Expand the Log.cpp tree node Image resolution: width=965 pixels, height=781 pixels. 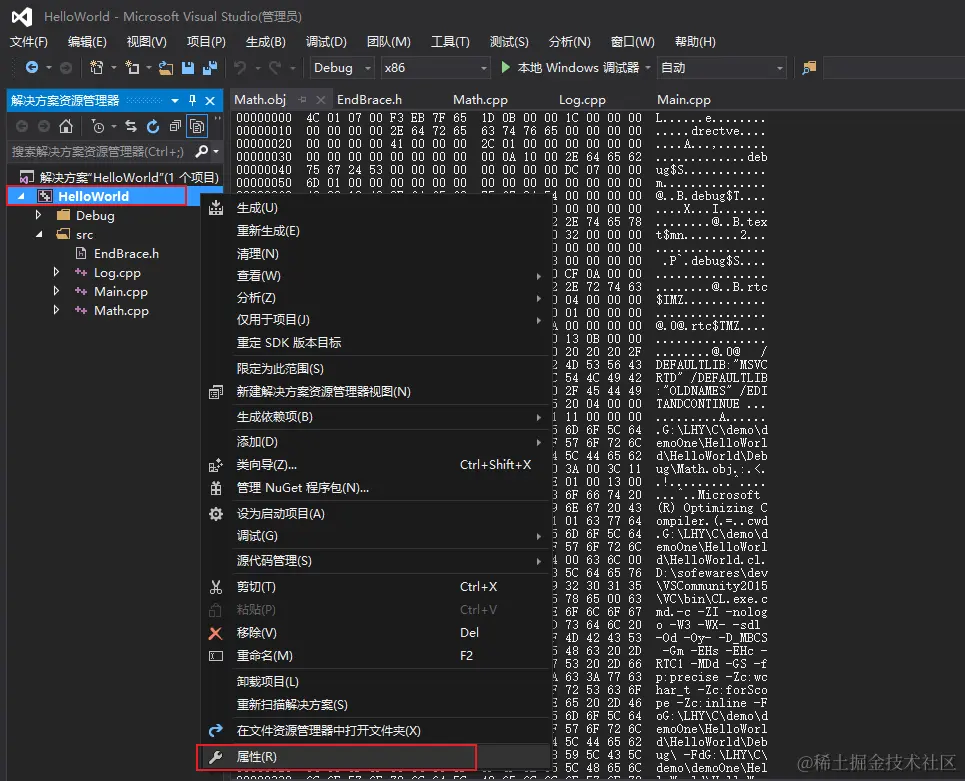coord(57,273)
